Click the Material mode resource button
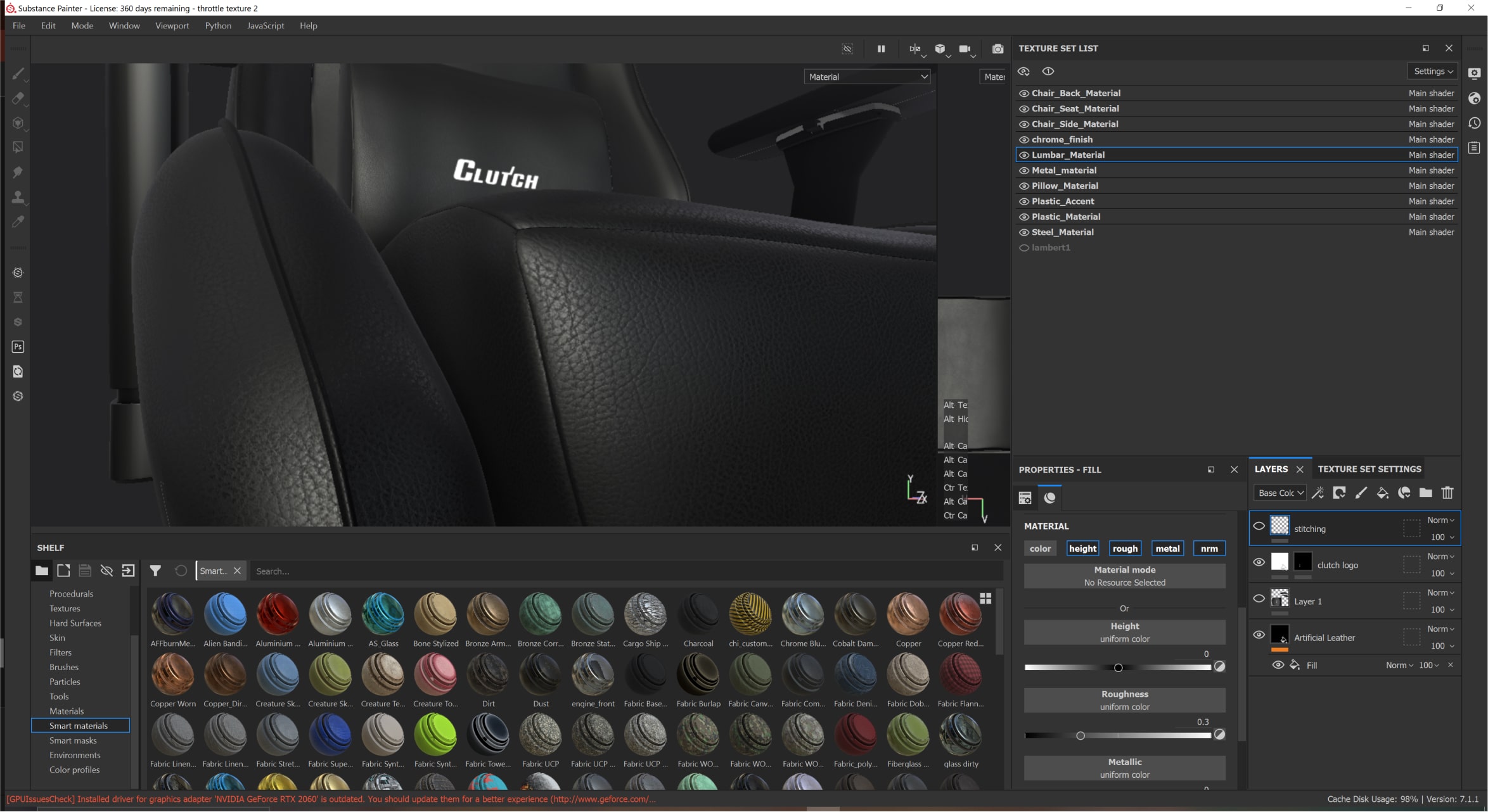Screen dimensions: 1488x812 pos(1124,576)
